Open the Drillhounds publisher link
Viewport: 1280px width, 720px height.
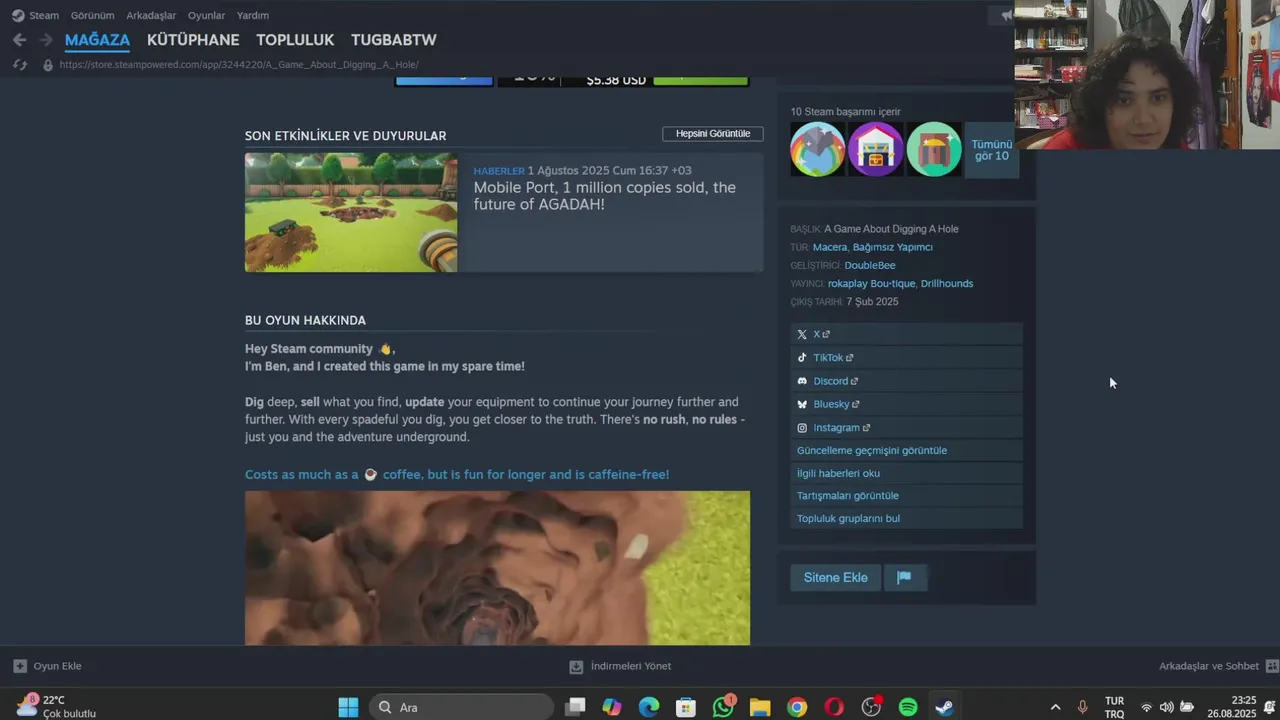pos(947,283)
